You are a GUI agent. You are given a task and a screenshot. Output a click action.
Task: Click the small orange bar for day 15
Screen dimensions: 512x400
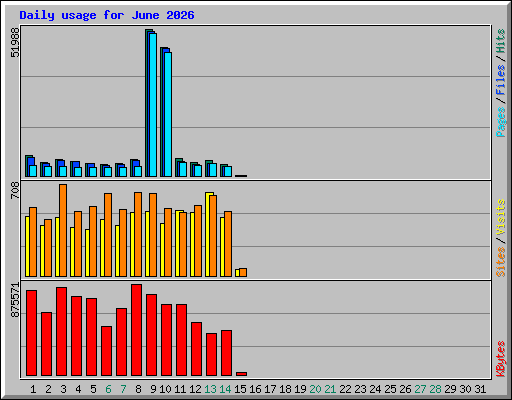click(x=243, y=272)
